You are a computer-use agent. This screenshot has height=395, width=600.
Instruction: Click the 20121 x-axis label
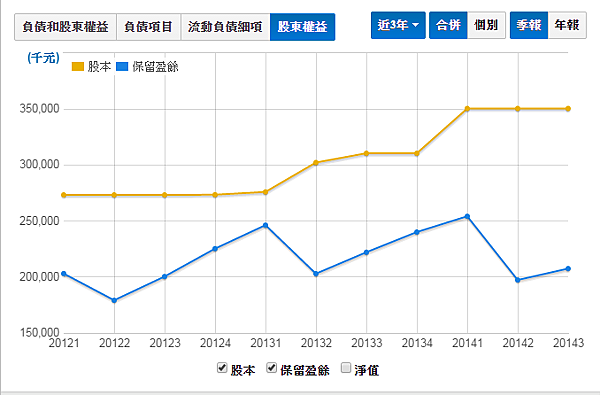[x=64, y=343]
